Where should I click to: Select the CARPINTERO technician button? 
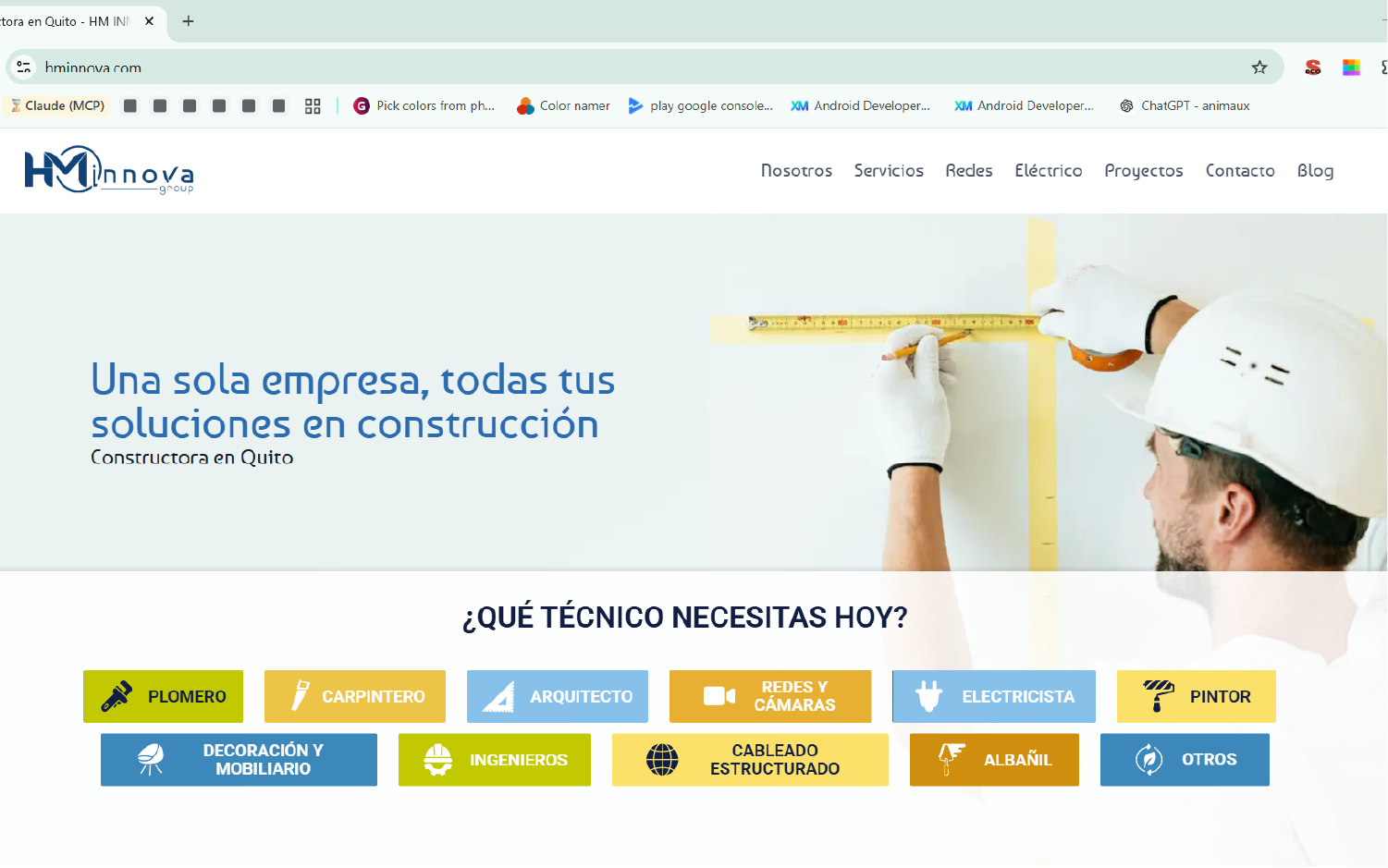(x=355, y=696)
